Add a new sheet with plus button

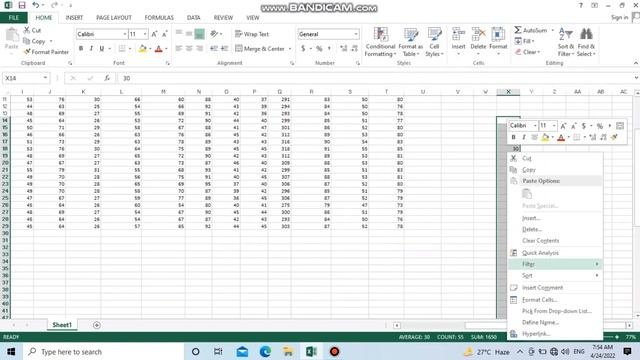pyautogui.click(x=97, y=325)
